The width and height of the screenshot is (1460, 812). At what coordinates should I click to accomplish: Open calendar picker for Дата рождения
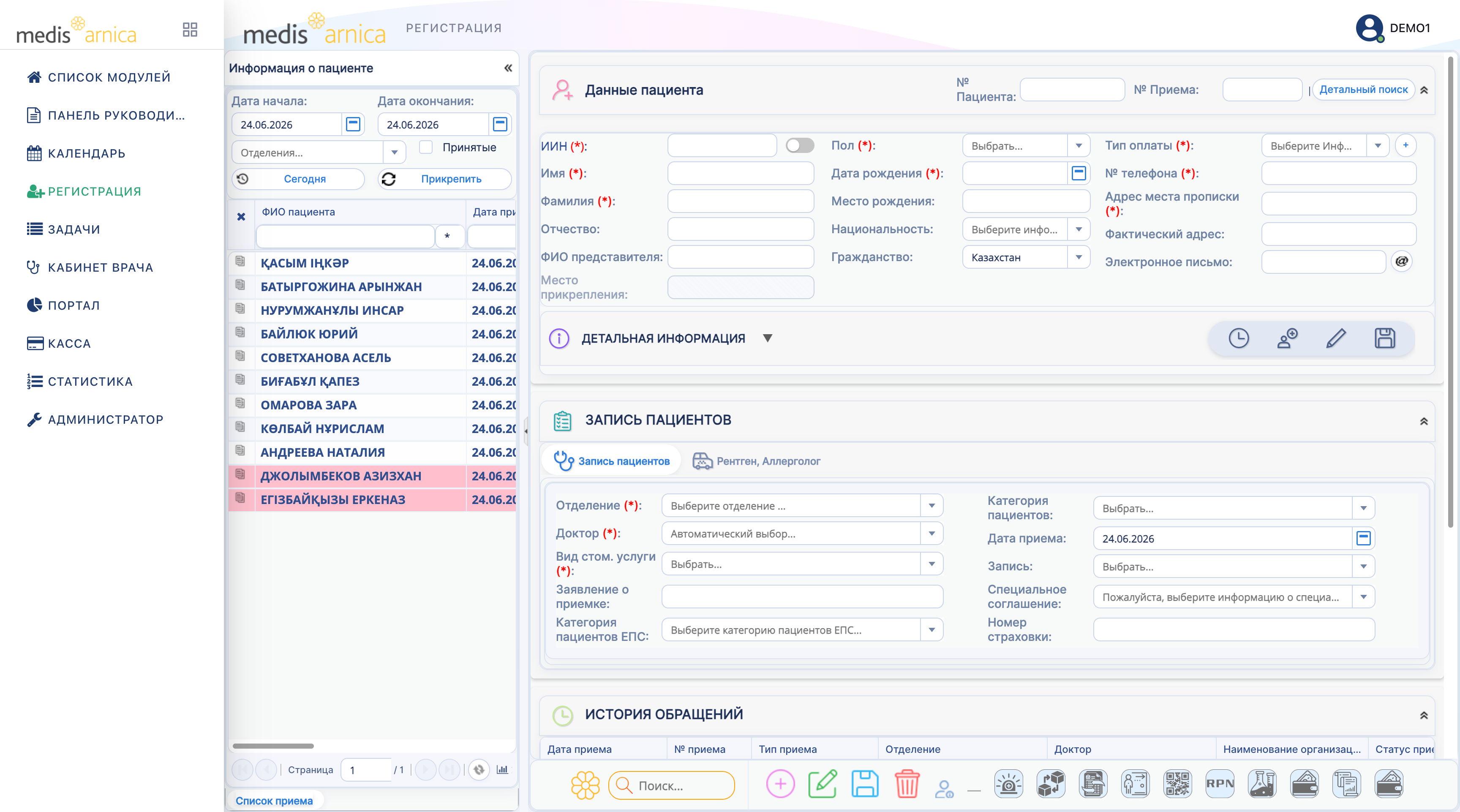coord(1079,173)
